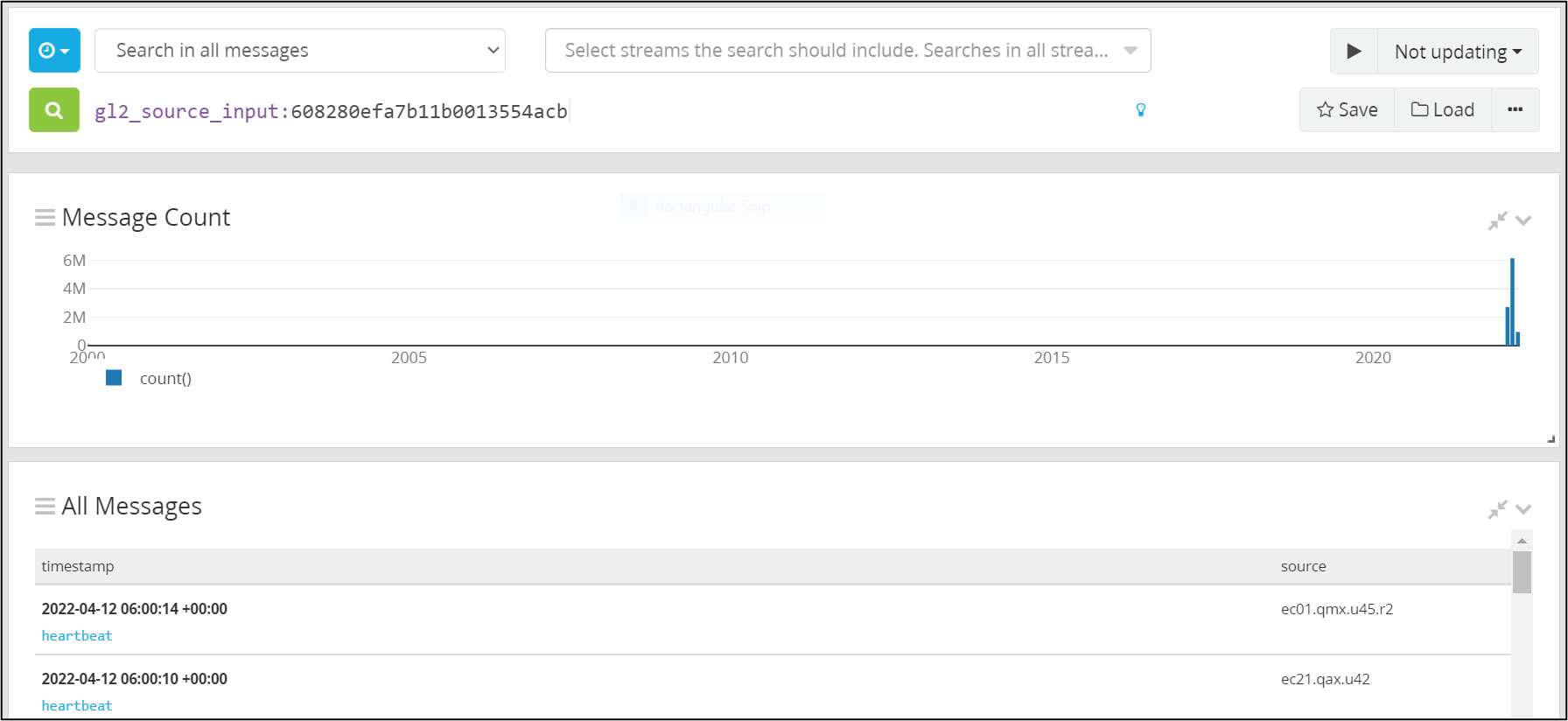The height and width of the screenshot is (721, 1568).
Task: Open the Not updating refresh dropdown
Action: [1457, 51]
